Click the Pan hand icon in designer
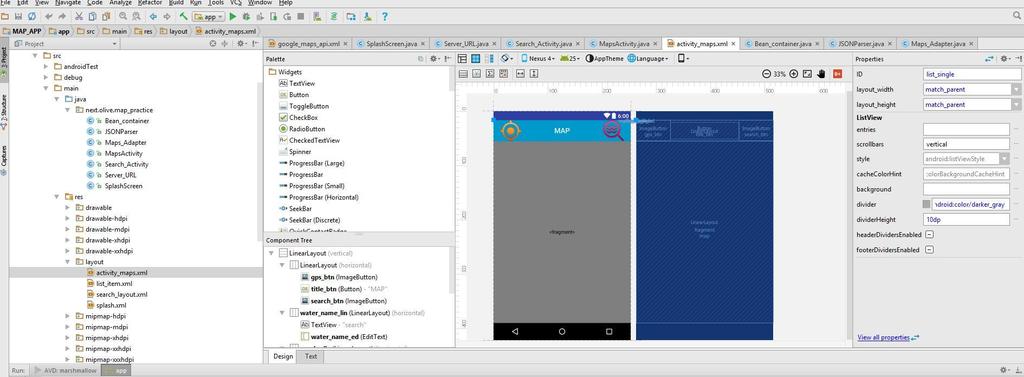 point(822,74)
